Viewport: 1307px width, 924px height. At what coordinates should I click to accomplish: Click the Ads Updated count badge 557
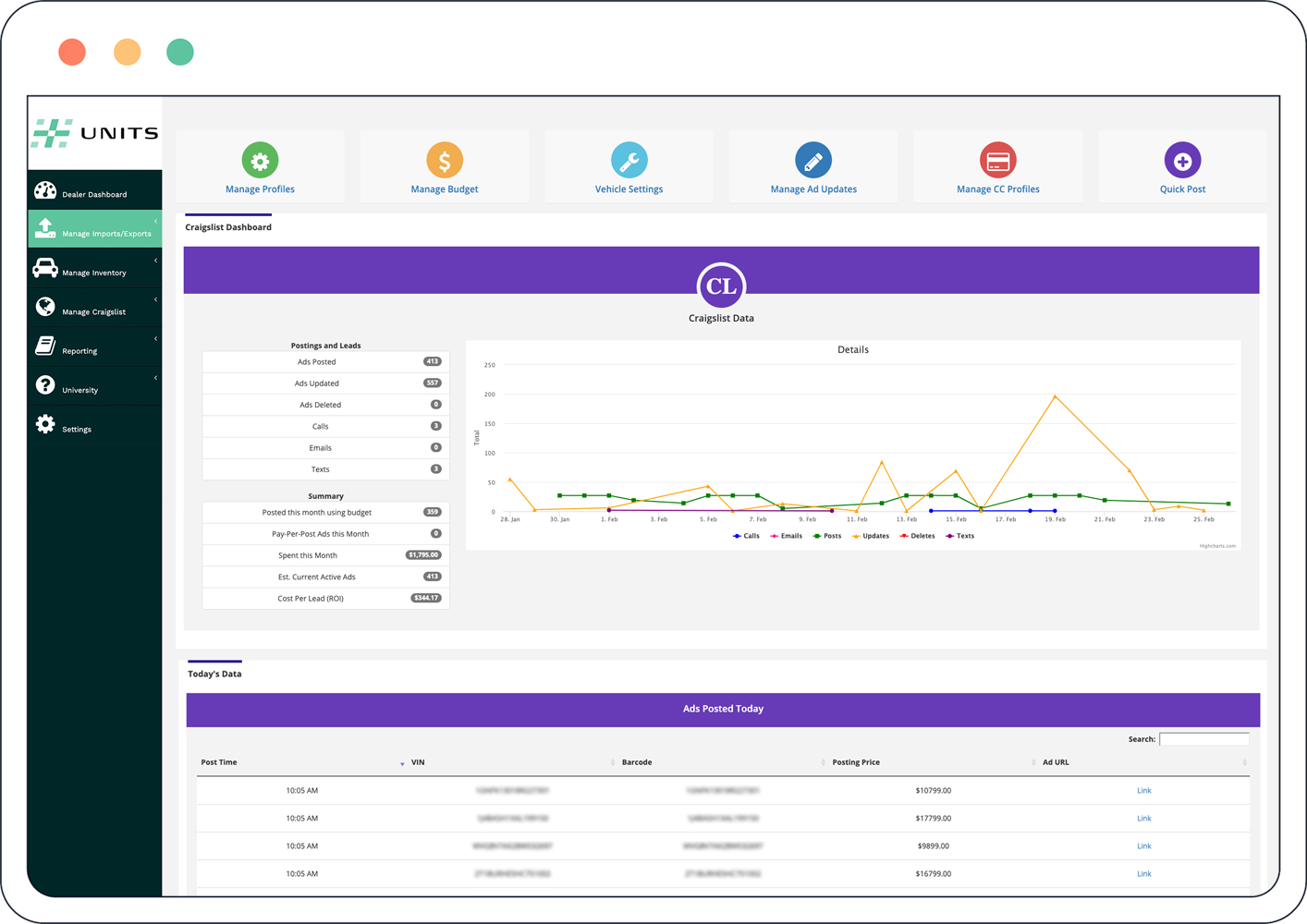point(432,383)
